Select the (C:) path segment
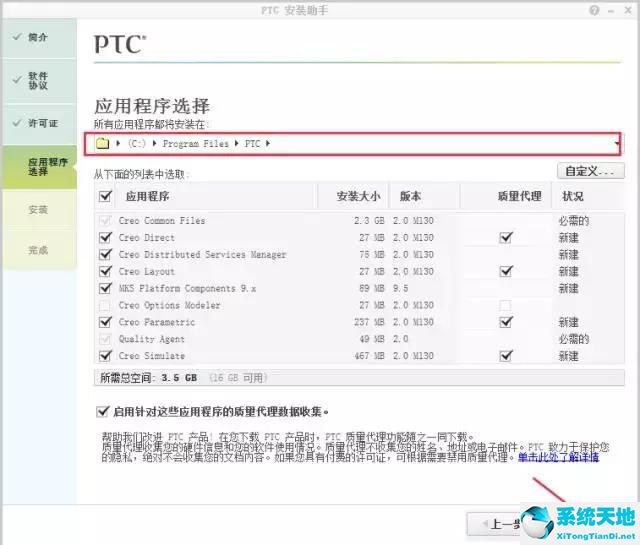Viewport: 640px width, 545px height. tap(137, 144)
